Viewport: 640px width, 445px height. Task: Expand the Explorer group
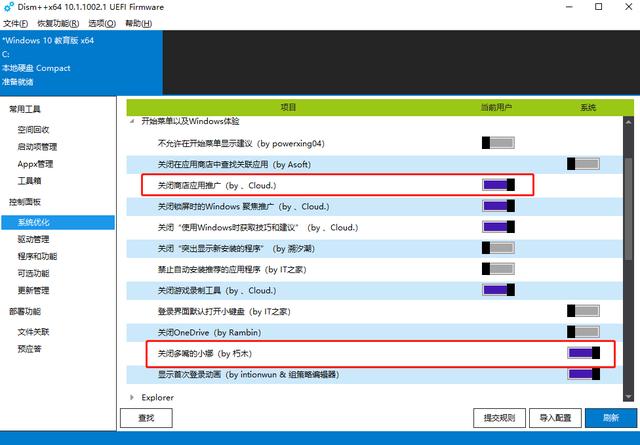pyautogui.click(x=132, y=397)
